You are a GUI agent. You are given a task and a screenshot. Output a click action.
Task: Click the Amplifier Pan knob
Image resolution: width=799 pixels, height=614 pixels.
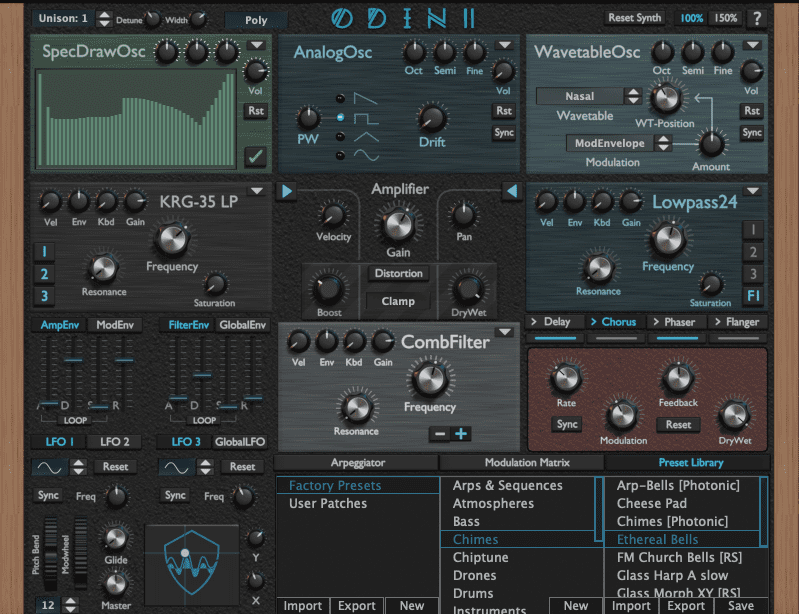click(x=463, y=215)
